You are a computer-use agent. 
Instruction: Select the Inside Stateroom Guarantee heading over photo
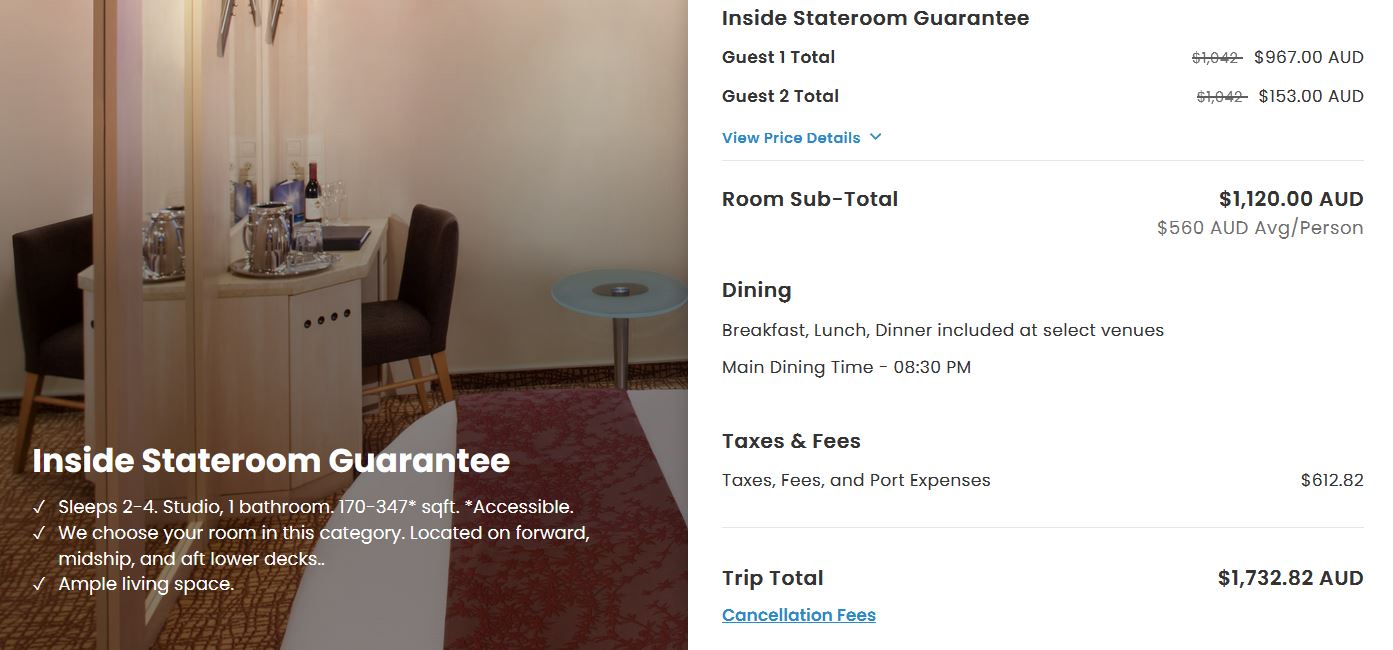click(271, 460)
